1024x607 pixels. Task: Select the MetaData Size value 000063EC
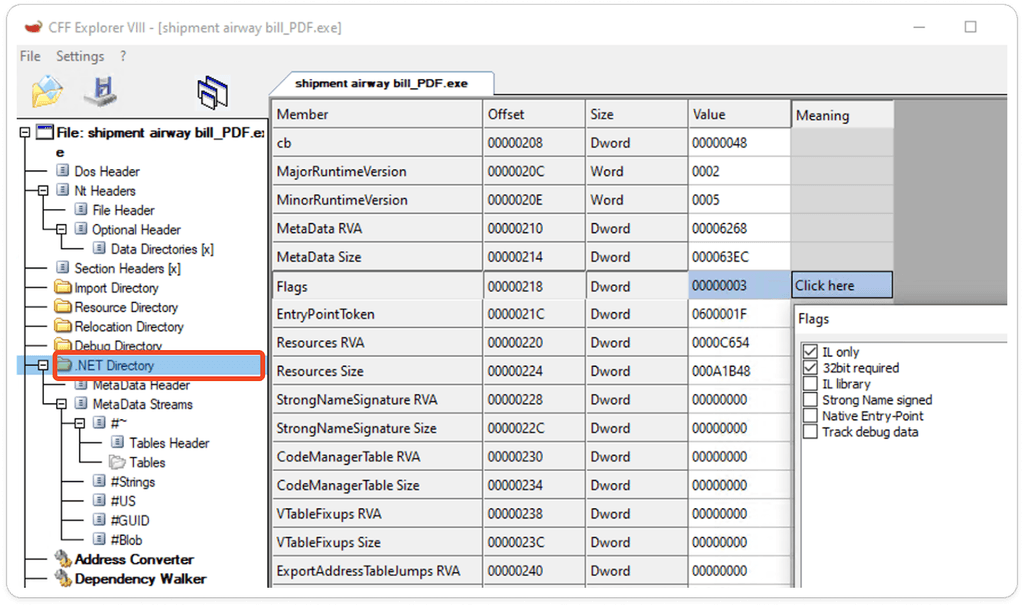click(739, 257)
